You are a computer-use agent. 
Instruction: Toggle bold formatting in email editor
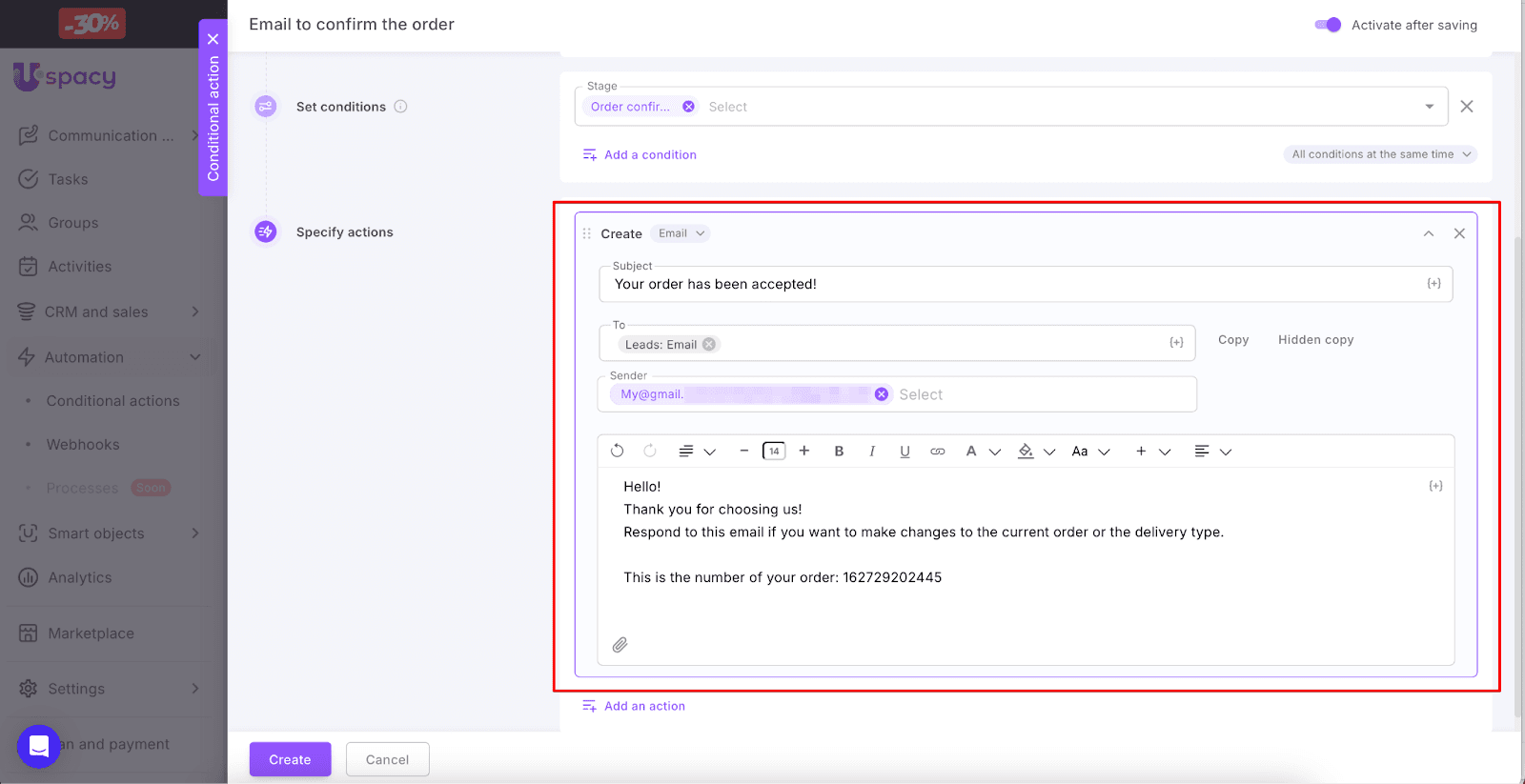[x=839, y=452]
